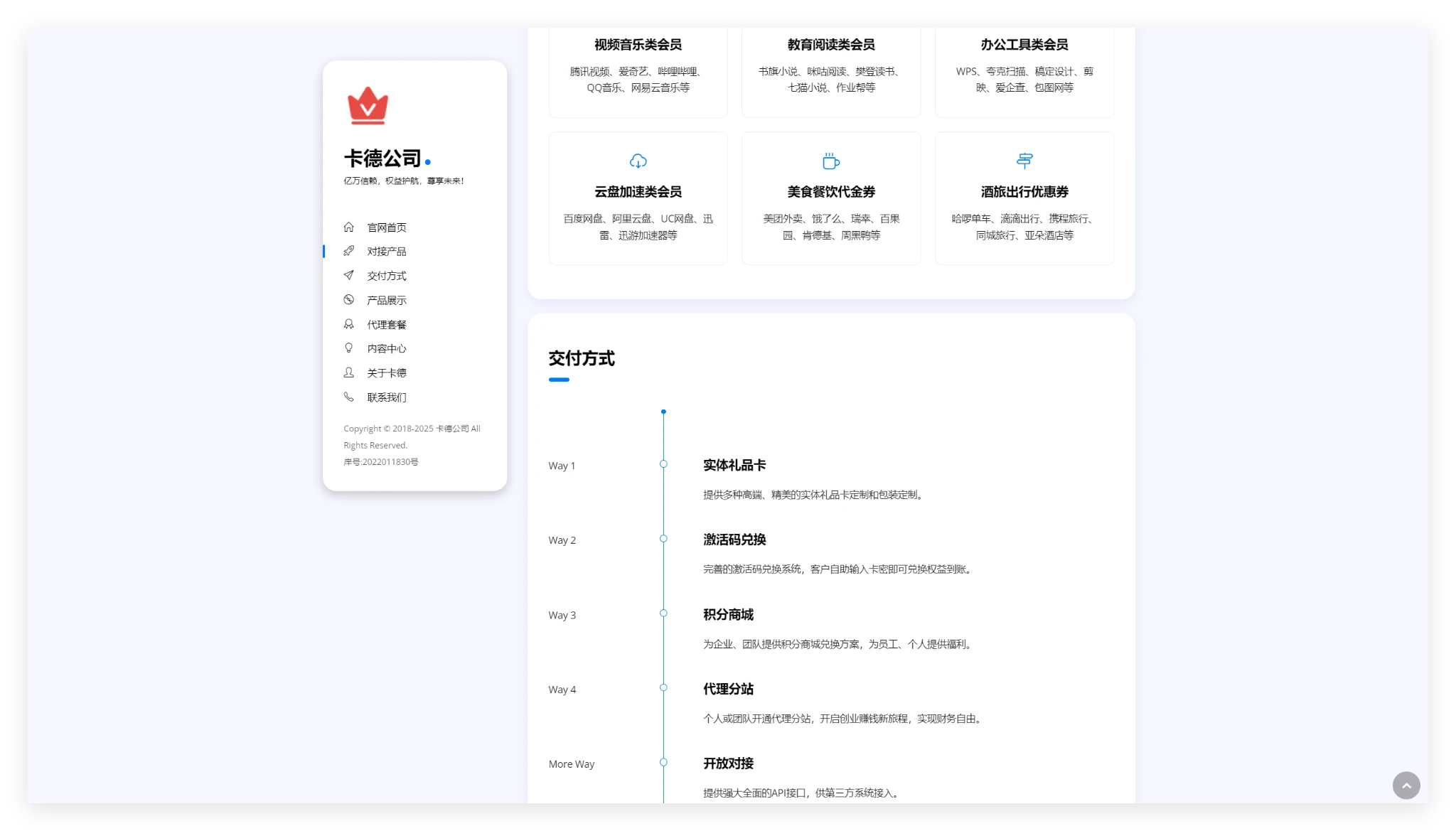
Task: Click the 卡德公司 site title
Action: (x=382, y=158)
